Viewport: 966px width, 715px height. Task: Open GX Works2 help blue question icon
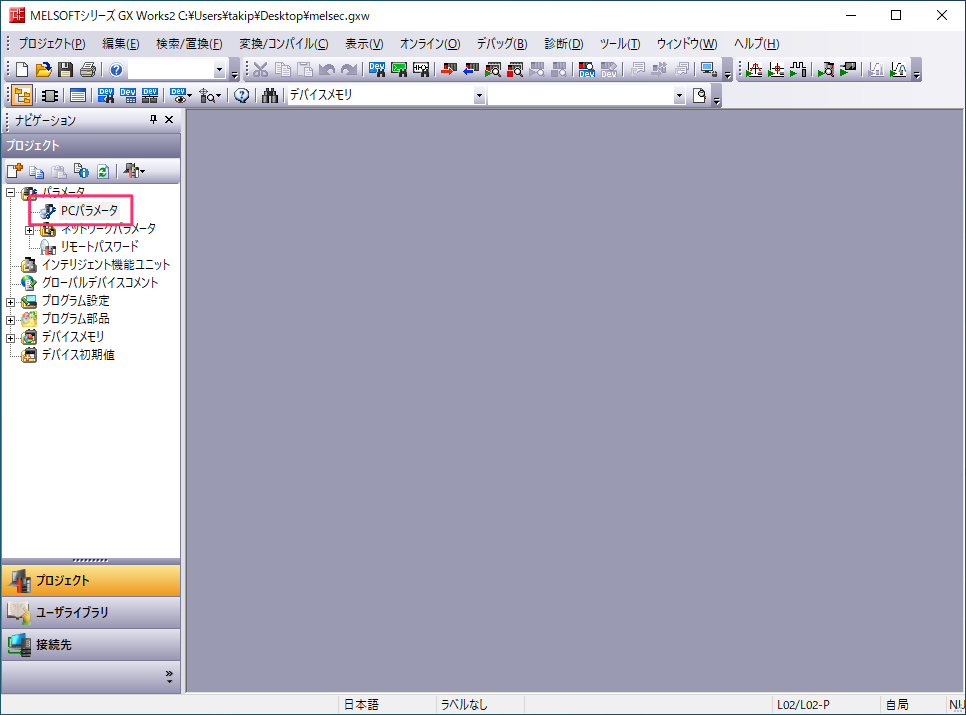point(116,70)
